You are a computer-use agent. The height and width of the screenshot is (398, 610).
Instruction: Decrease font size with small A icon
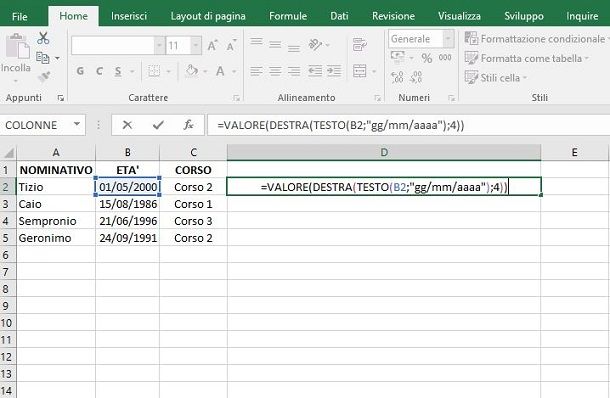click(231, 46)
